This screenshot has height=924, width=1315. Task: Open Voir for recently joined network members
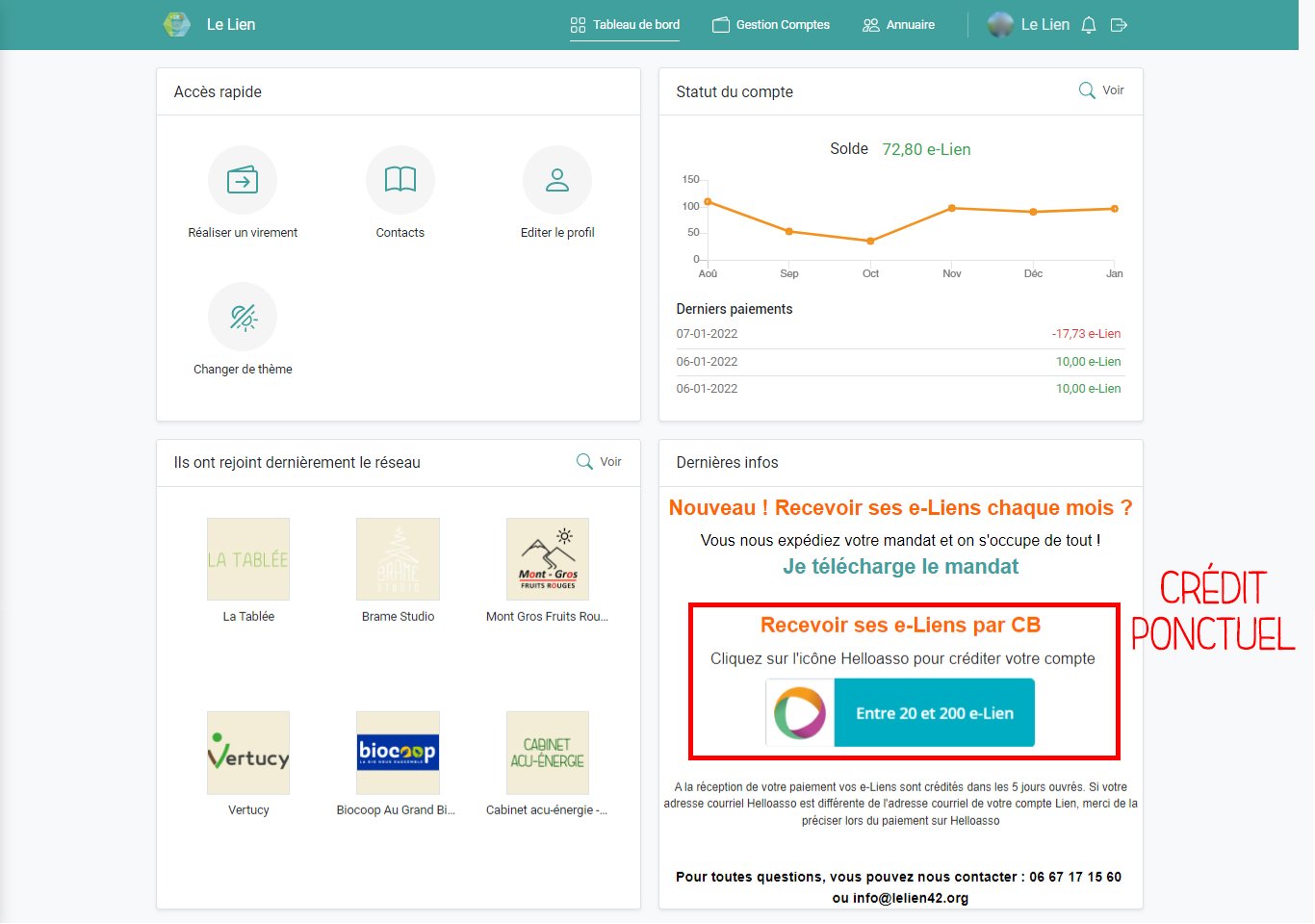click(x=599, y=462)
